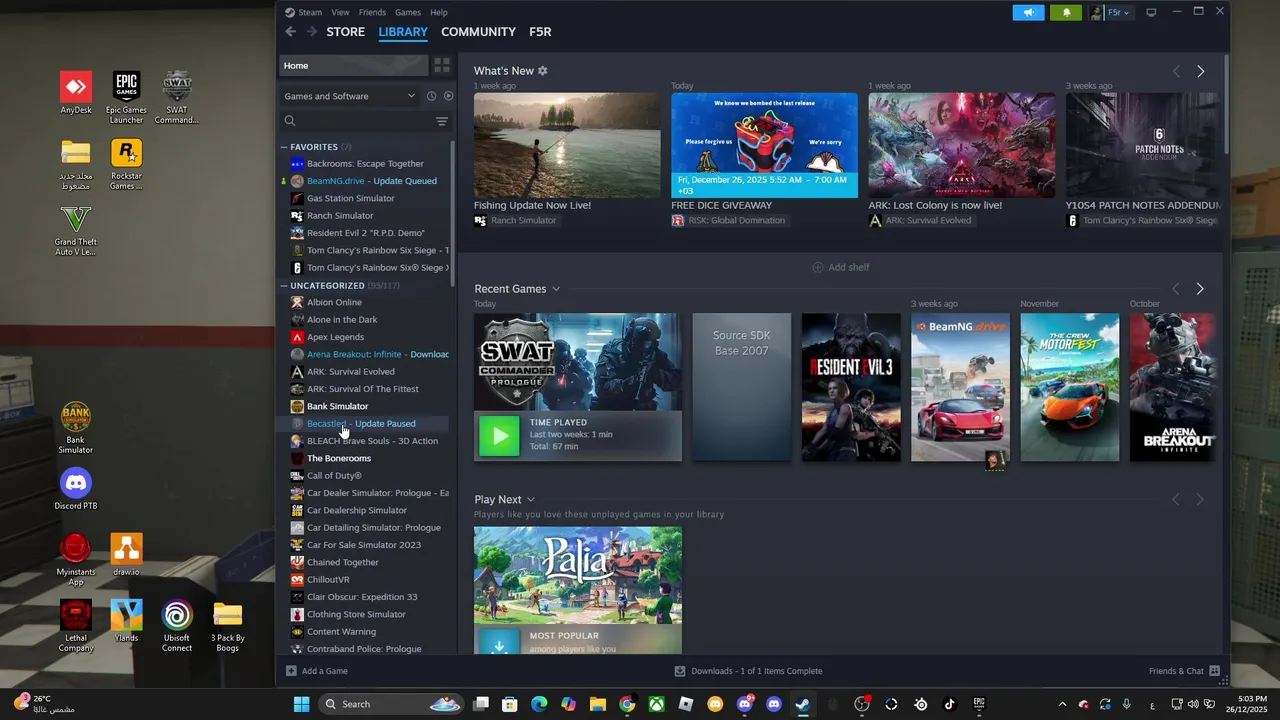Open Chrome from the taskbar

pos(627,704)
